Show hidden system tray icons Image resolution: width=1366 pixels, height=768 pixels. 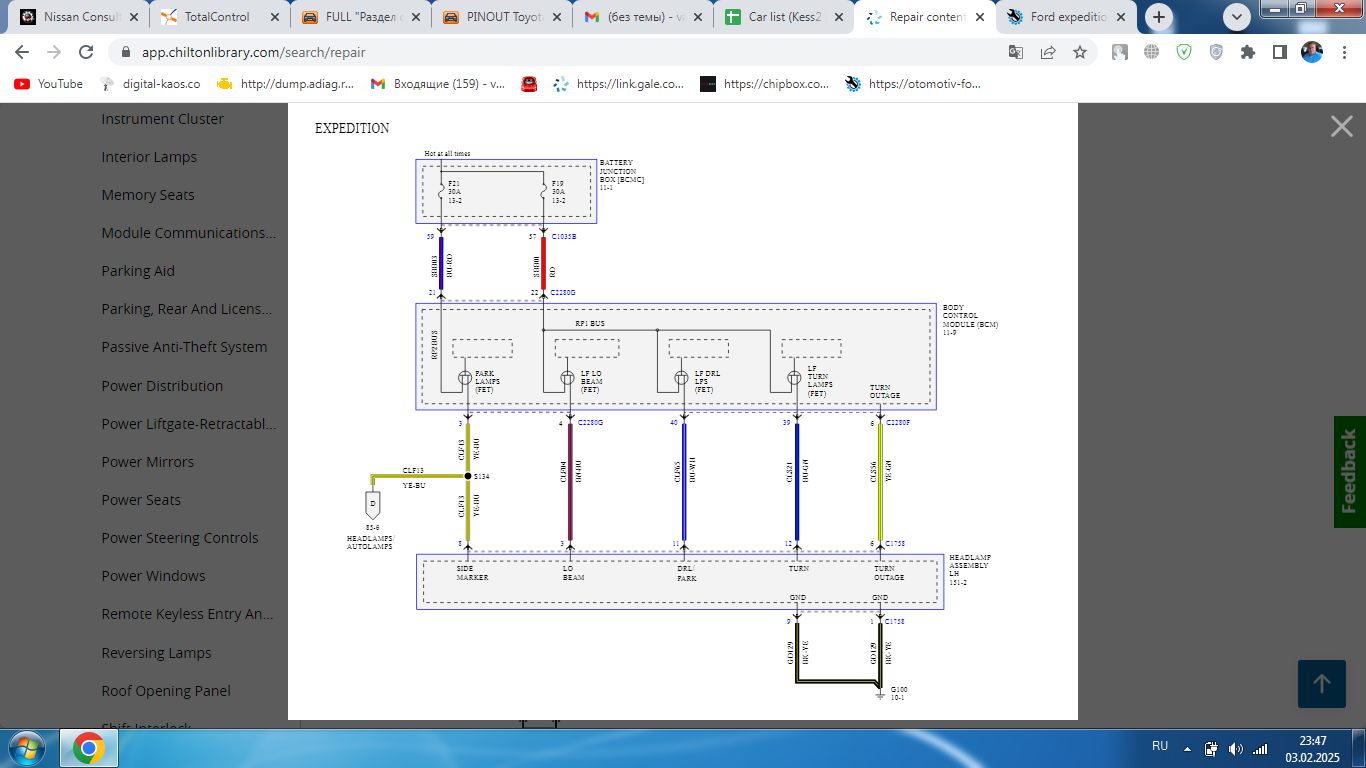tap(1187, 748)
